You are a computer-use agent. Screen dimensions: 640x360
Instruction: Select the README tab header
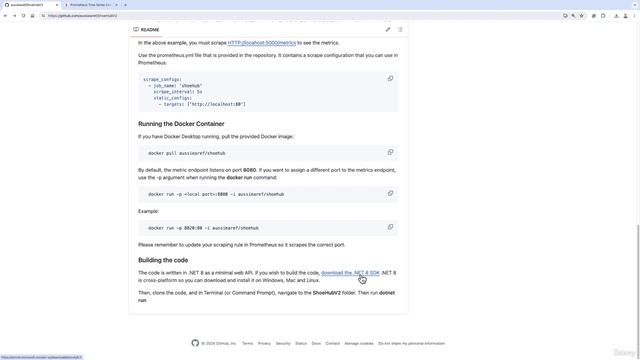[146, 30]
